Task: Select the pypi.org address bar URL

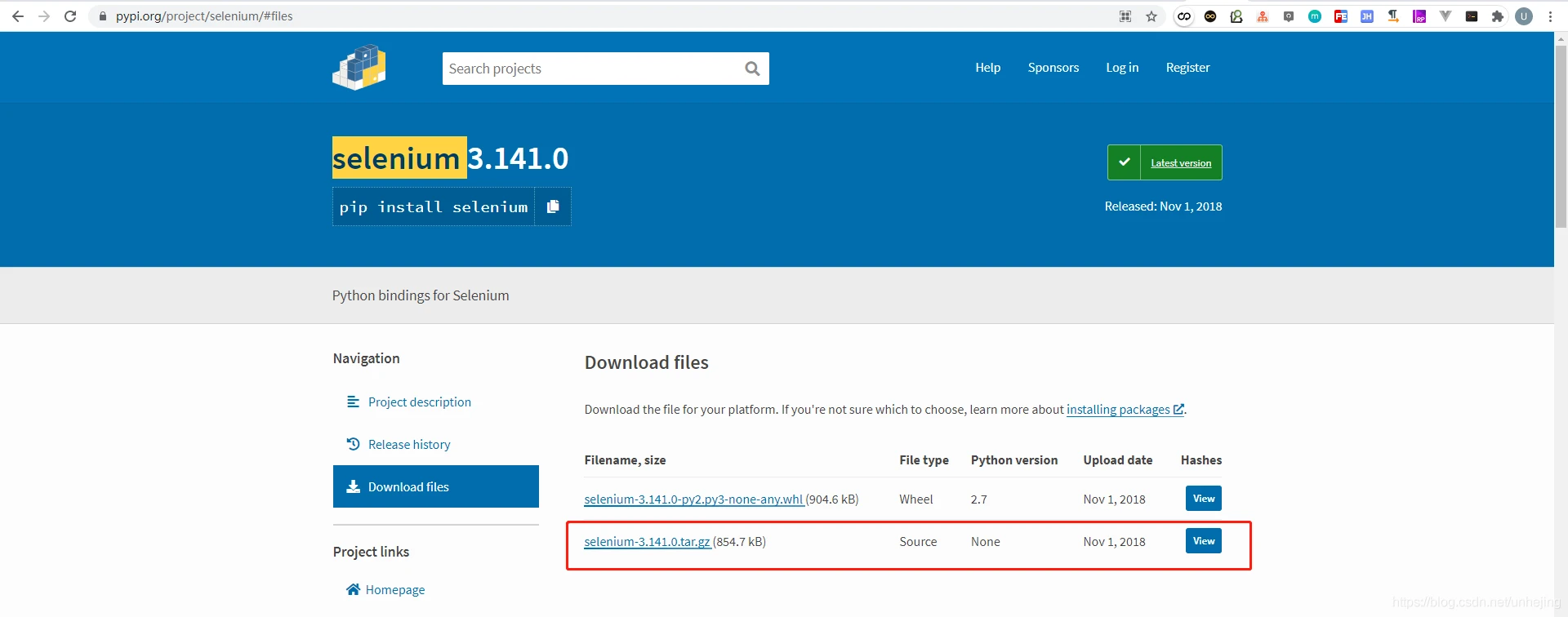Action: click(x=204, y=16)
